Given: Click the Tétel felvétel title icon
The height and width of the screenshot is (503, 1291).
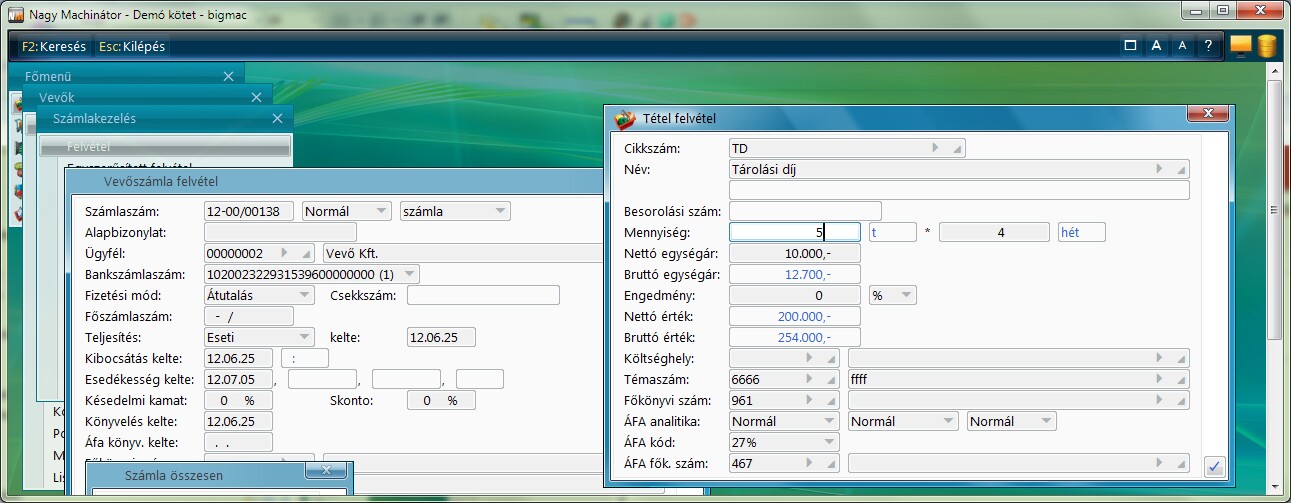Looking at the screenshot, I should [625, 120].
